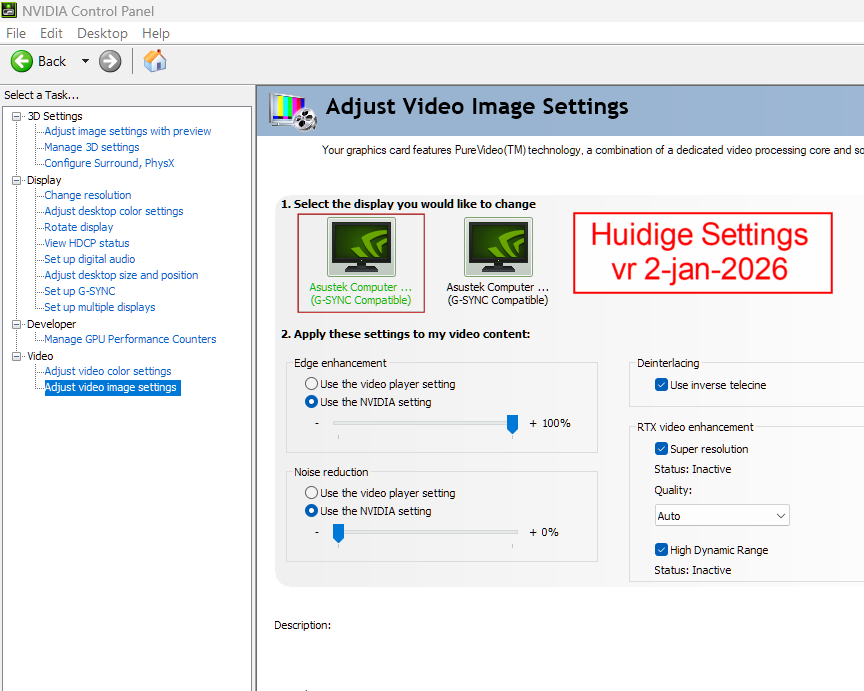Image resolution: width=864 pixels, height=691 pixels.
Task: Open Manage GPU Performance Counters
Action: 130,339
